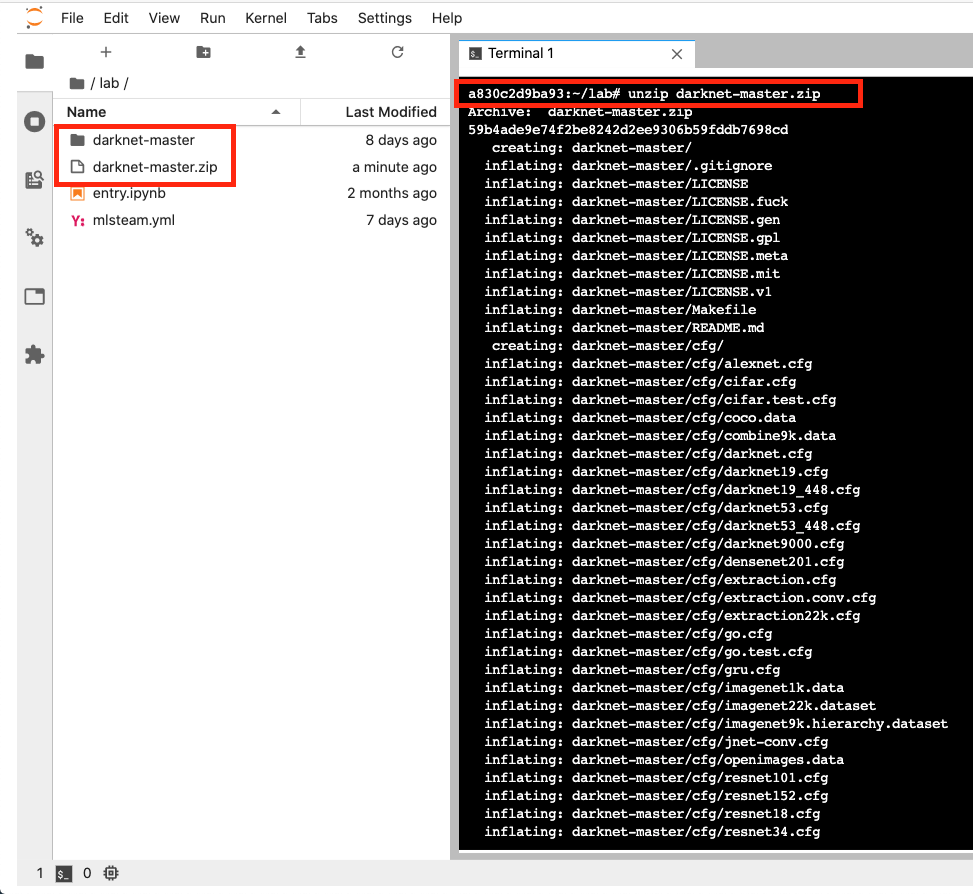Image resolution: width=973 pixels, height=894 pixels.
Task: Sort files by Last Modified
Action: coord(391,112)
